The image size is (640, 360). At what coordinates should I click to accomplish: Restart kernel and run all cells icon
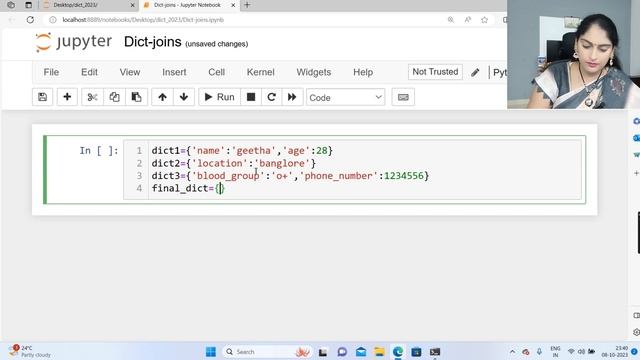coord(292,97)
